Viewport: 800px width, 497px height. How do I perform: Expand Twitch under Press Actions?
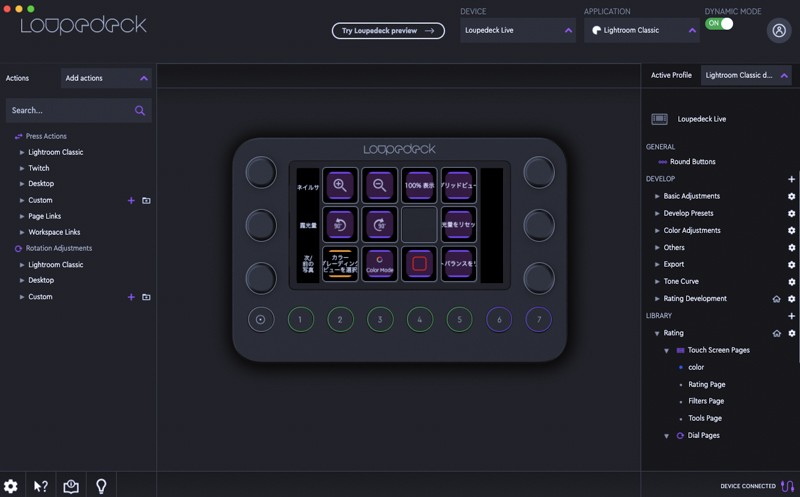[22, 168]
